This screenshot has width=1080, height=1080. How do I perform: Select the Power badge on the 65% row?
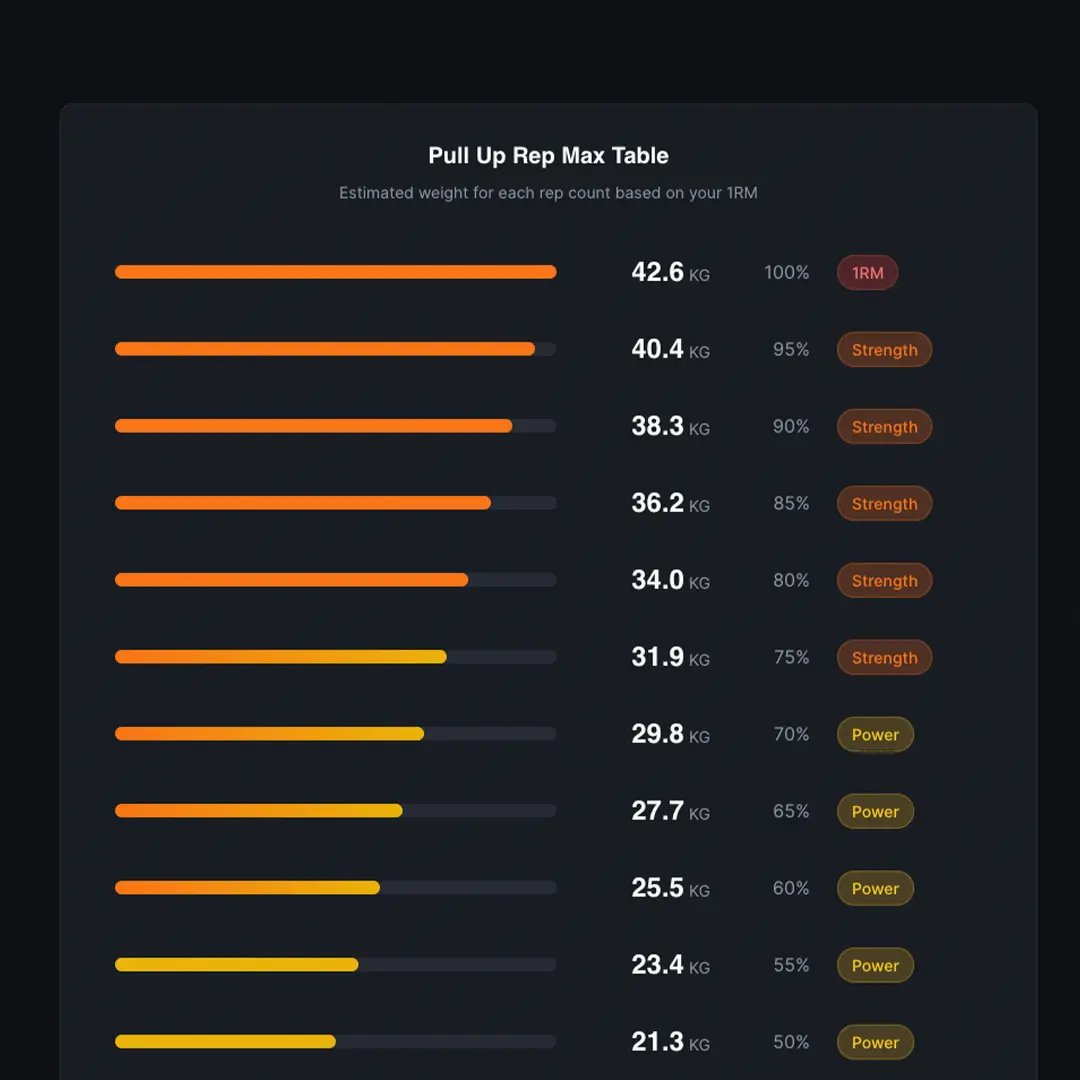[x=875, y=811]
